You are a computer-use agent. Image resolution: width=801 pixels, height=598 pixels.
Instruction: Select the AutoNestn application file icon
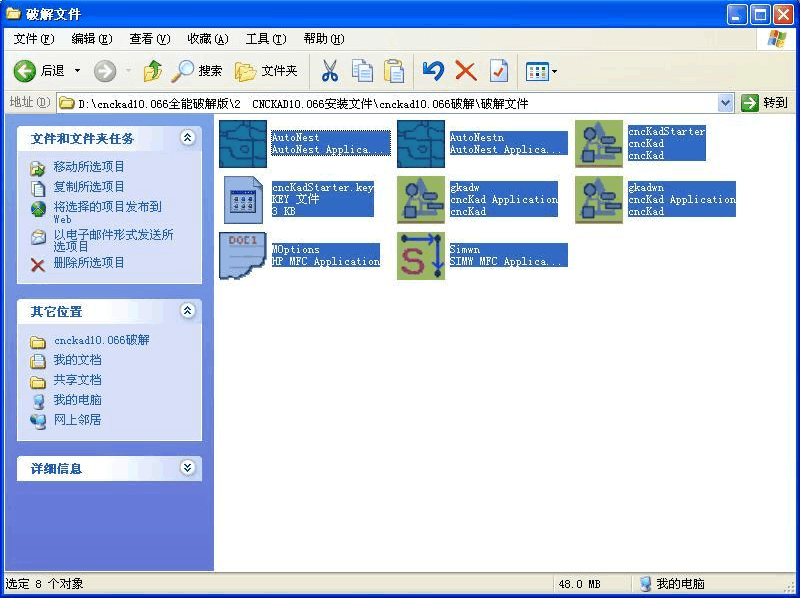(x=421, y=144)
